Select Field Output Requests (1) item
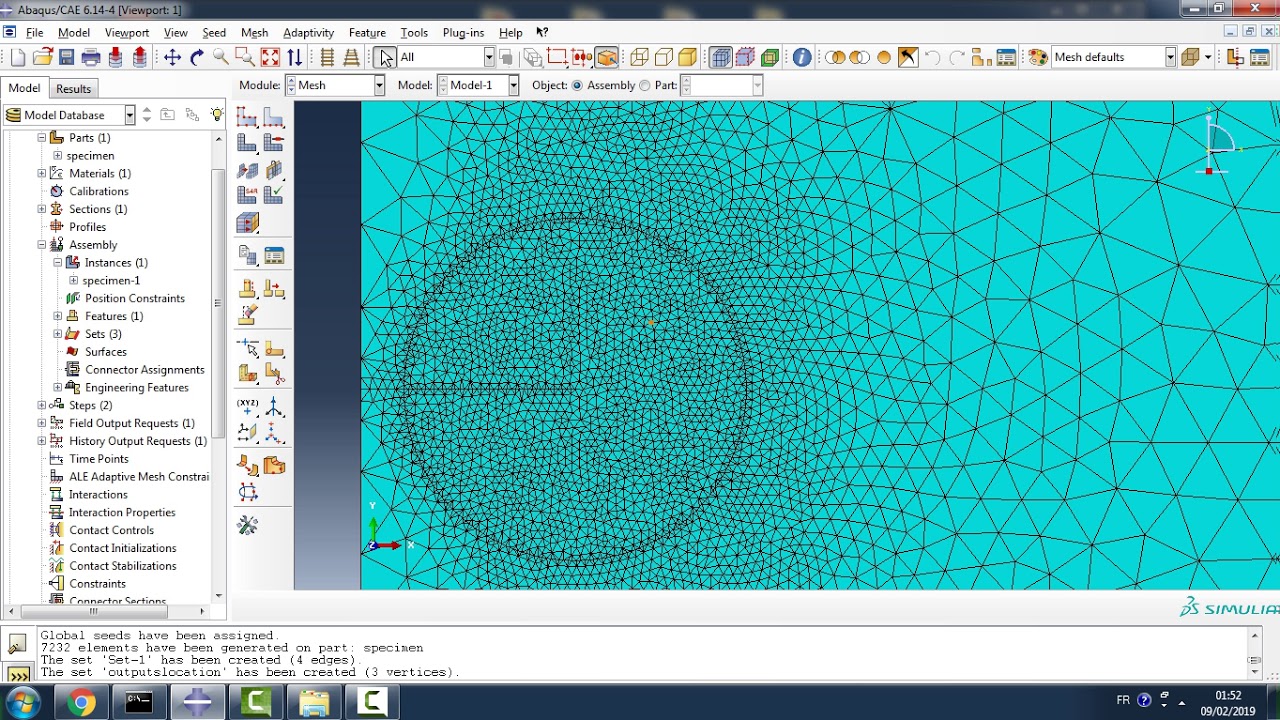The height and width of the screenshot is (720, 1280). (x=132, y=423)
